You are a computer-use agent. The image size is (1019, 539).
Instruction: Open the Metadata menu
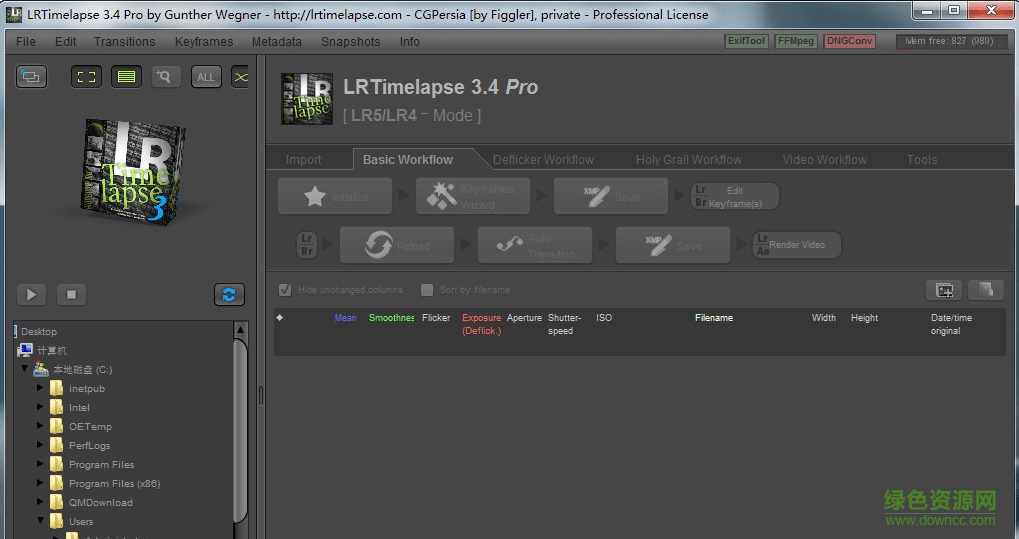pos(277,42)
